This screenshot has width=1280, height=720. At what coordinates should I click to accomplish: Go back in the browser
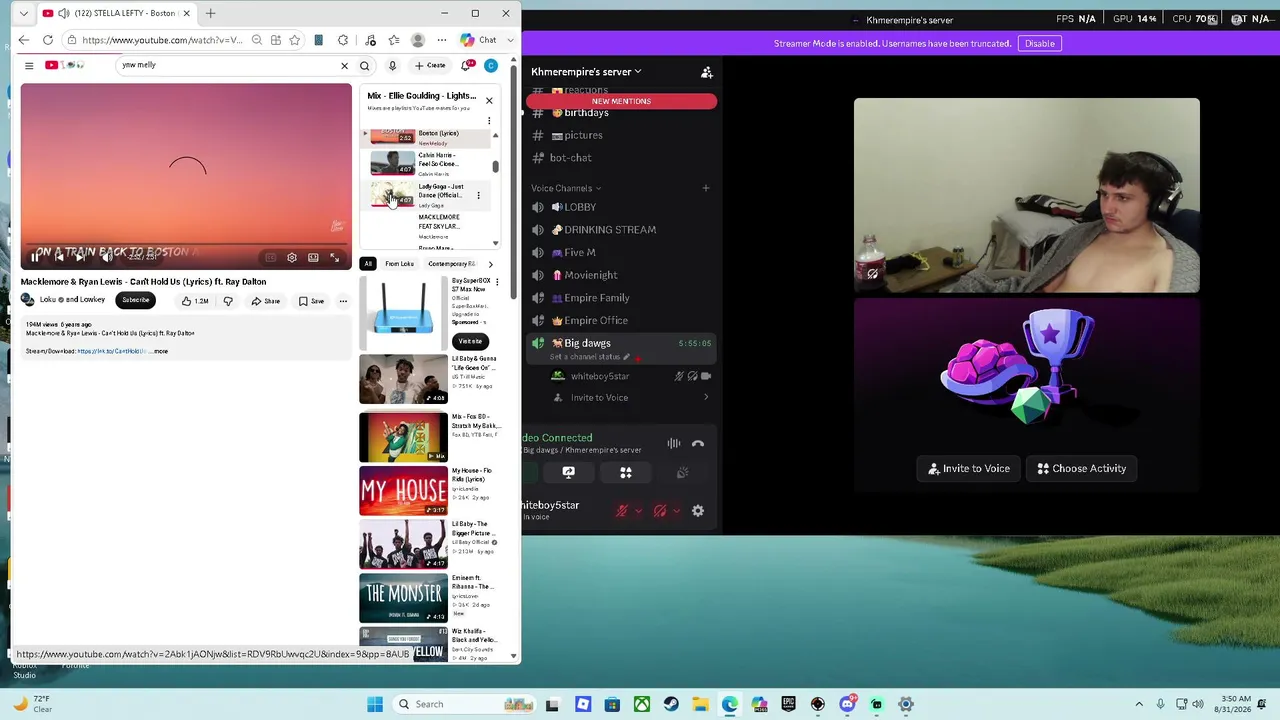(x=24, y=40)
